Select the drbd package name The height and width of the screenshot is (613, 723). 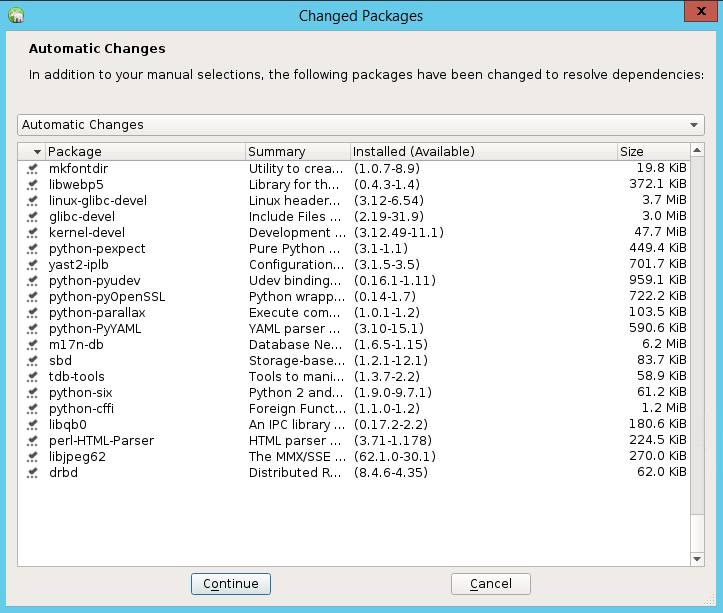63,473
